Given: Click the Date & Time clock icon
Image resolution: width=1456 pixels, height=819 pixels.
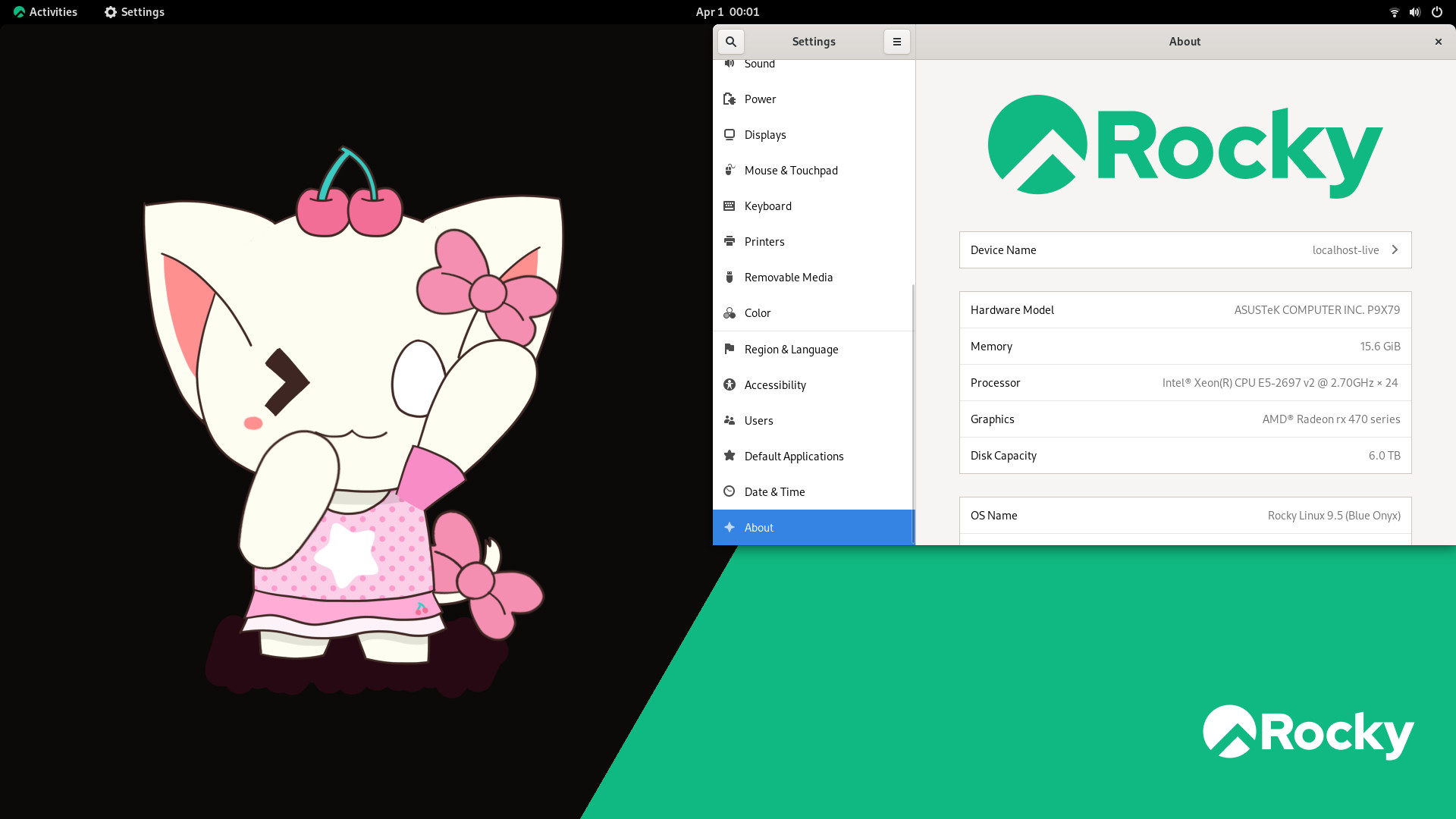Looking at the screenshot, I should pyautogui.click(x=730, y=491).
